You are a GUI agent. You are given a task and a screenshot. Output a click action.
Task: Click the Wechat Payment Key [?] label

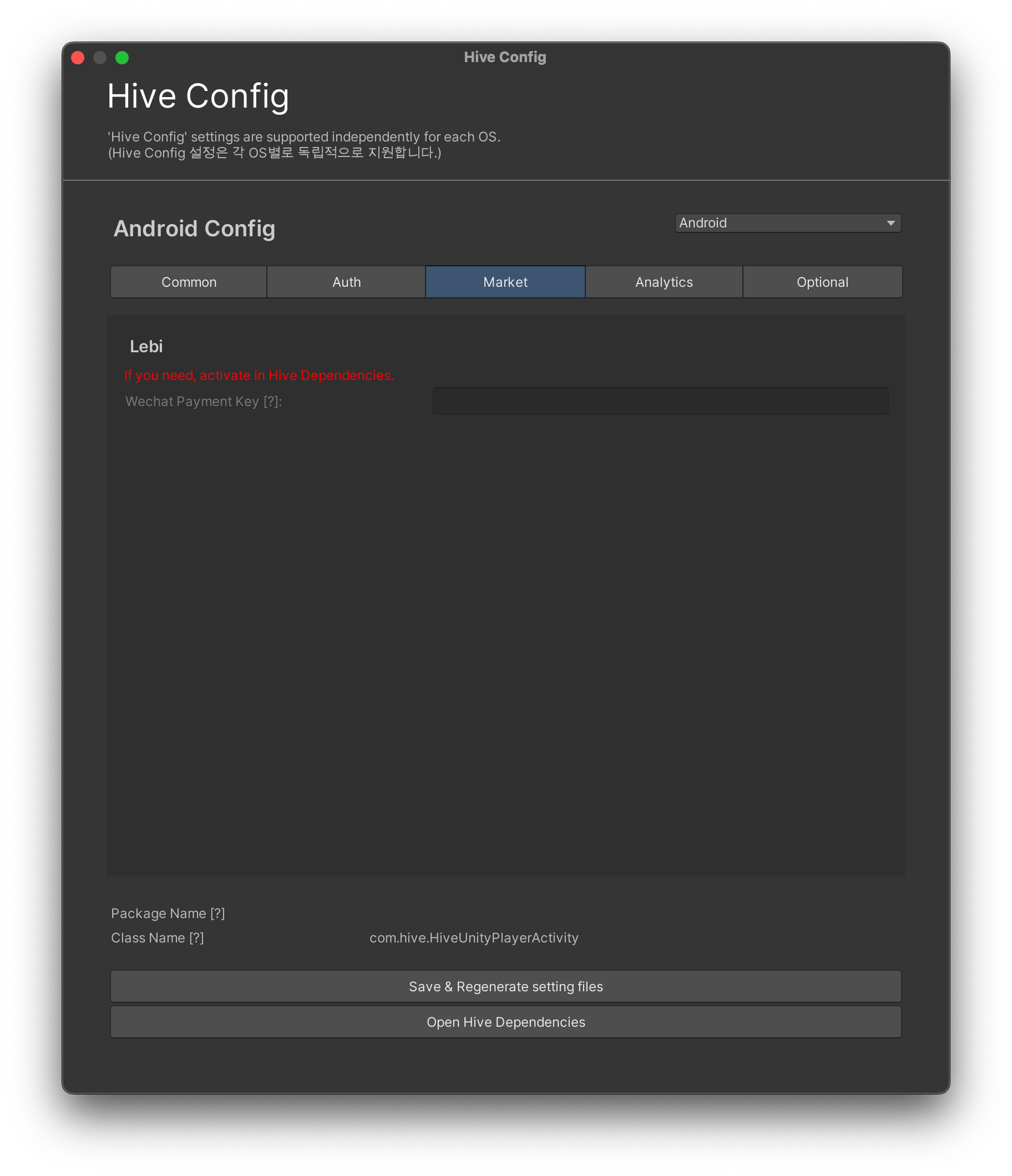click(x=203, y=401)
